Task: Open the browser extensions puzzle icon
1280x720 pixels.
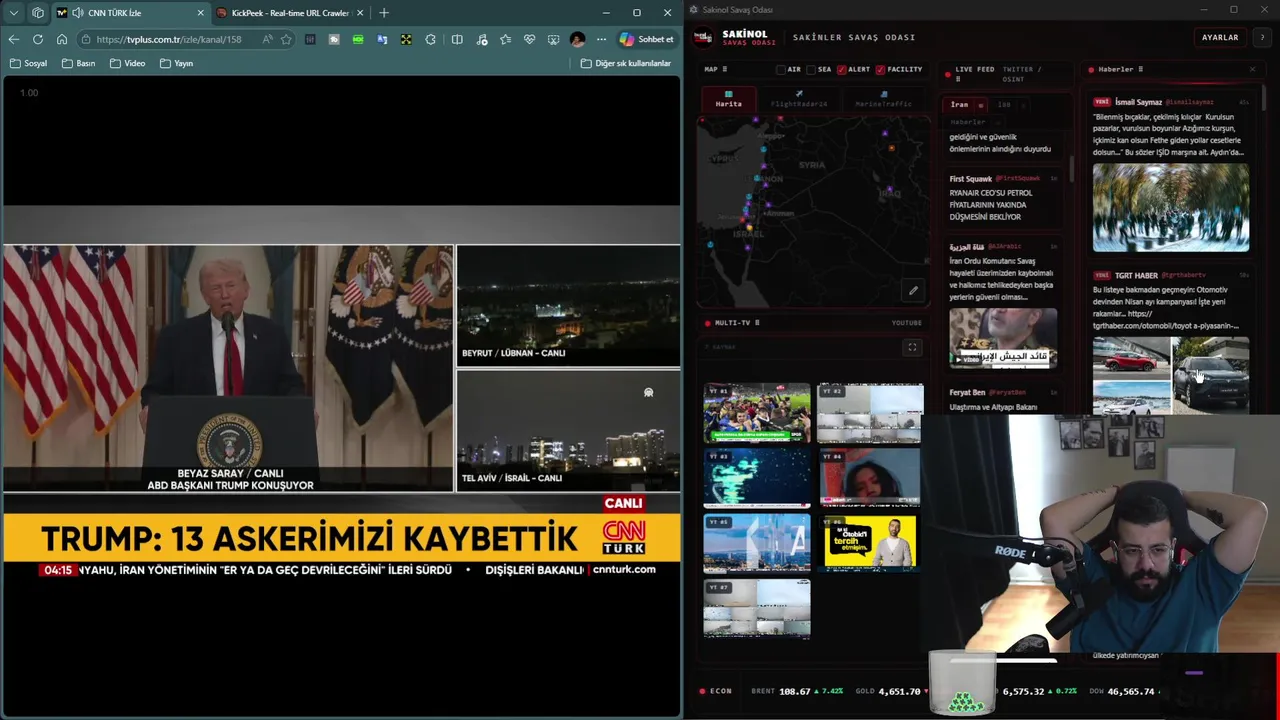Action: coord(430,39)
